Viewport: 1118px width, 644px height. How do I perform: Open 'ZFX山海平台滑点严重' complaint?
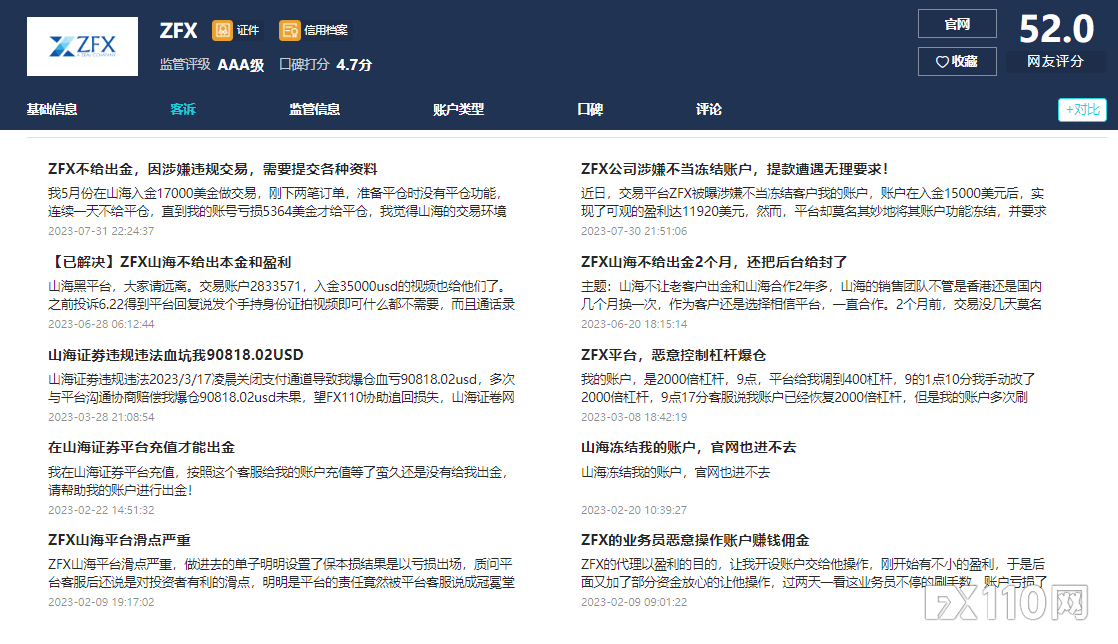[119, 540]
